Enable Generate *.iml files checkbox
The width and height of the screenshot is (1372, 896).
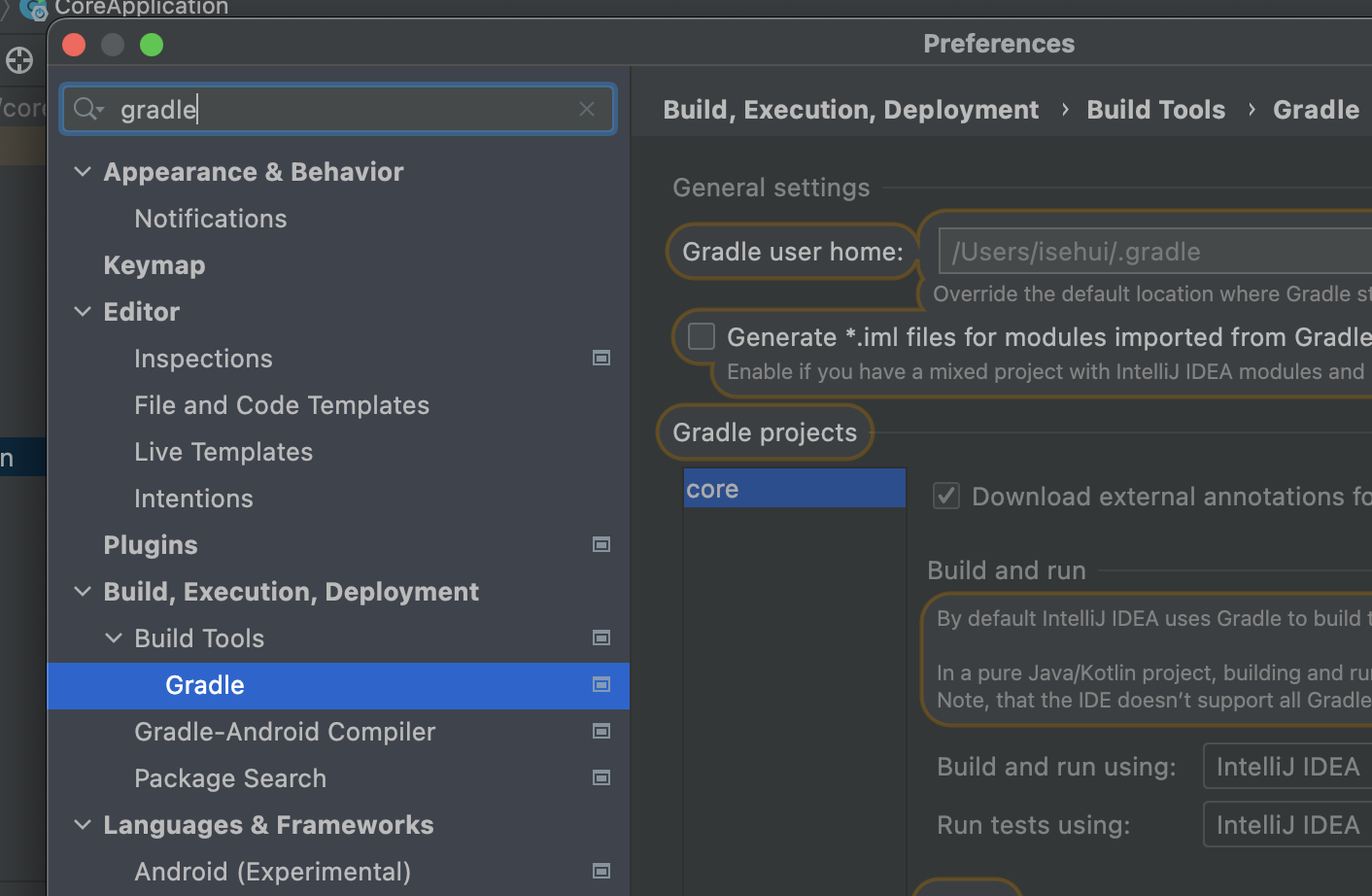pos(702,336)
